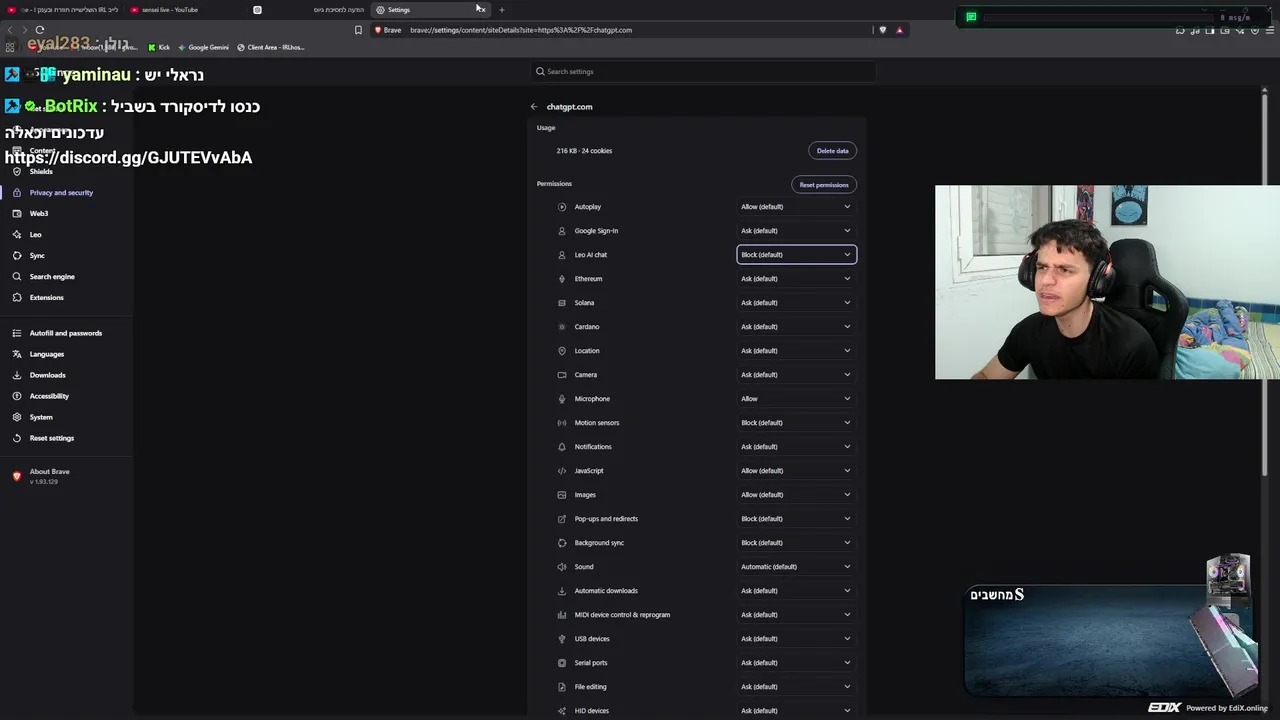Click the Pop-ups and redirects icon
The width and height of the screenshot is (1280, 720).
point(562,519)
